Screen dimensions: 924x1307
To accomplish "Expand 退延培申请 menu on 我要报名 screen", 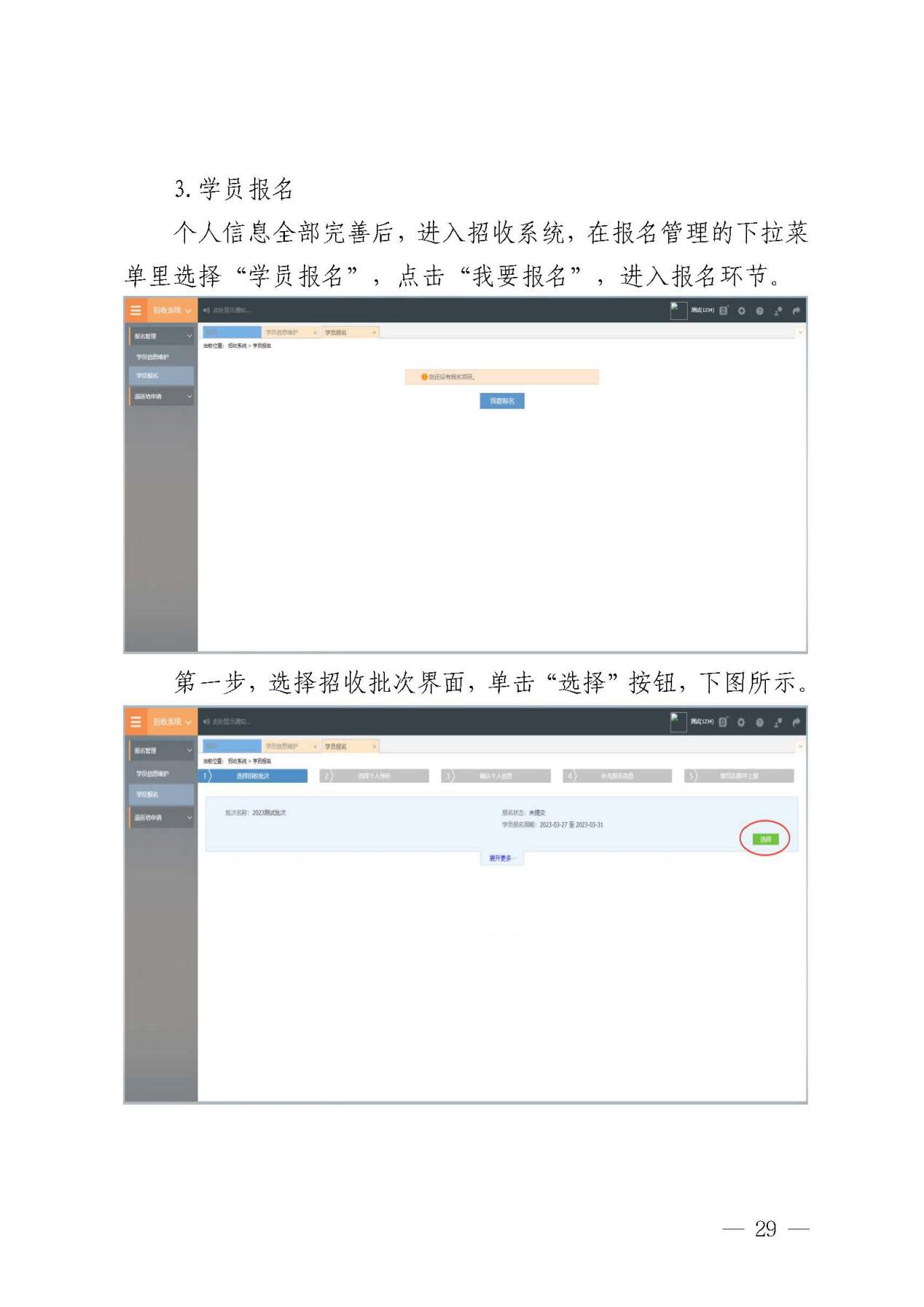I will point(162,397).
